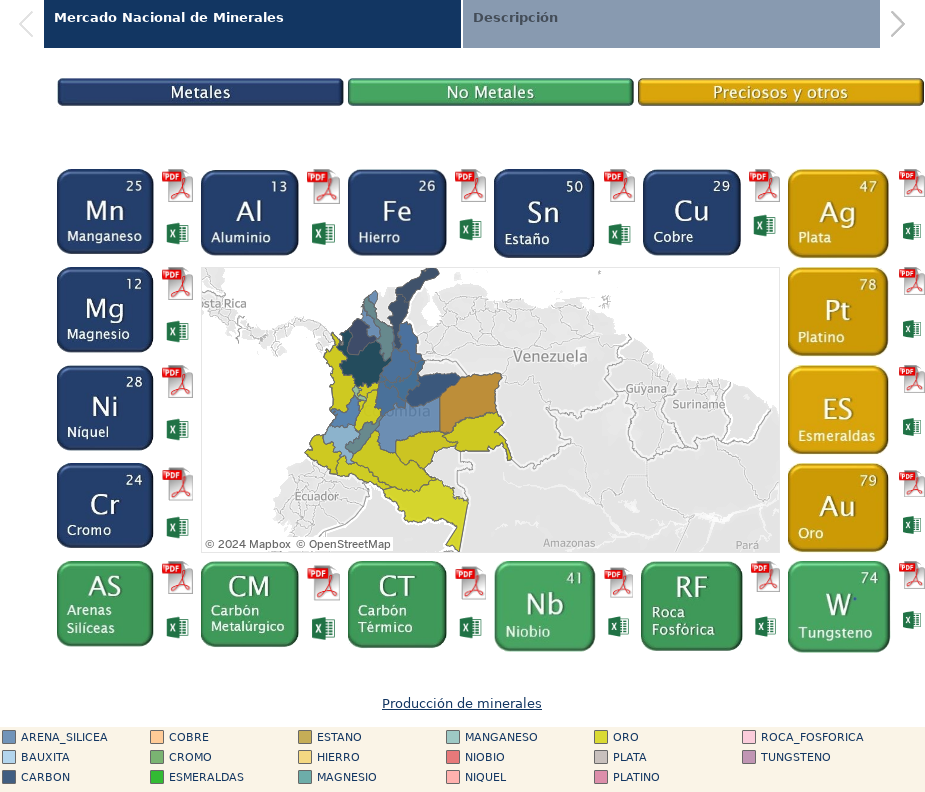
Task: Select the Mercado Nacional de Minerales tab
Action: pos(168,18)
